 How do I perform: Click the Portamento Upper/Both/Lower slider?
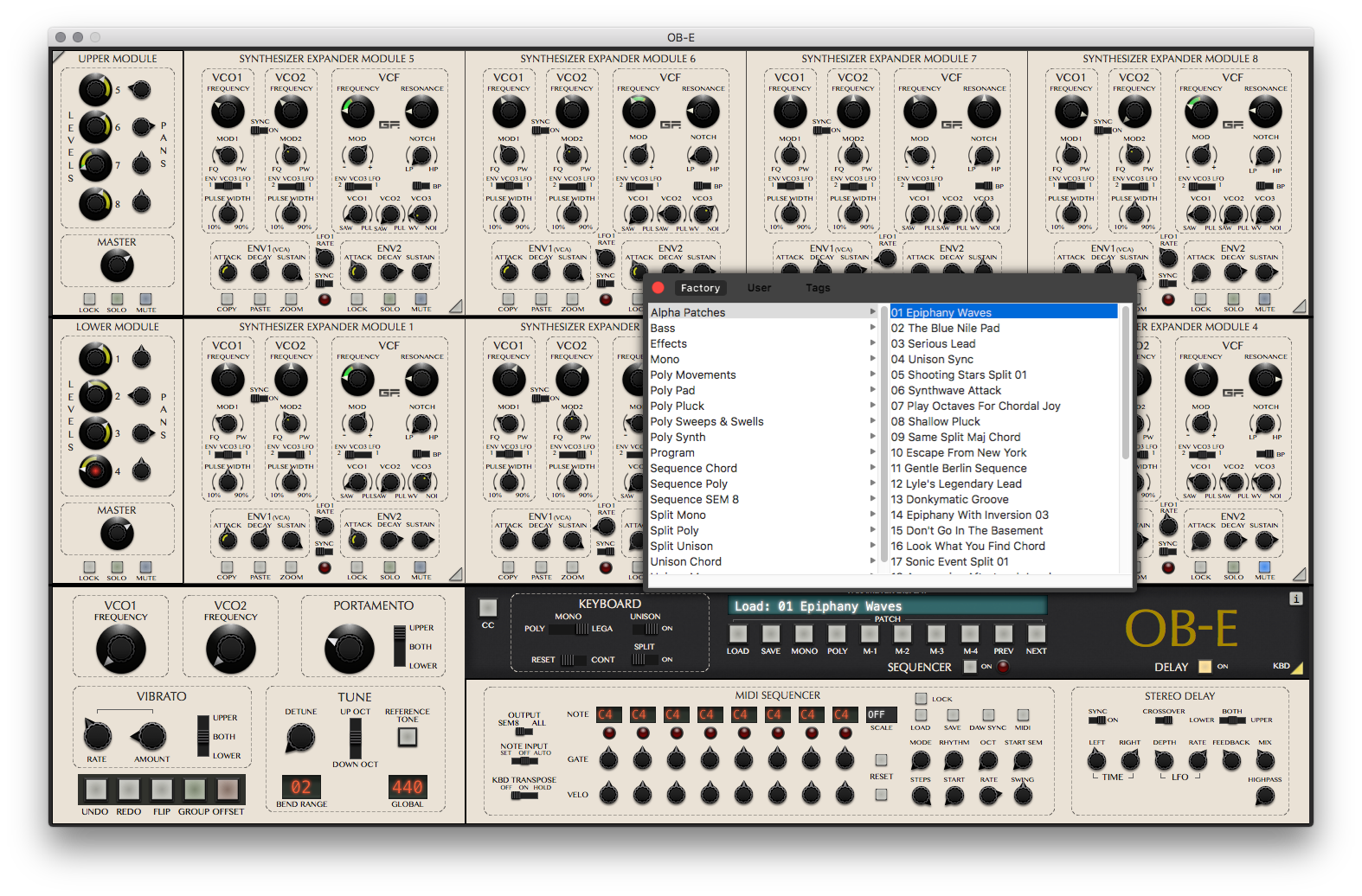click(x=400, y=646)
